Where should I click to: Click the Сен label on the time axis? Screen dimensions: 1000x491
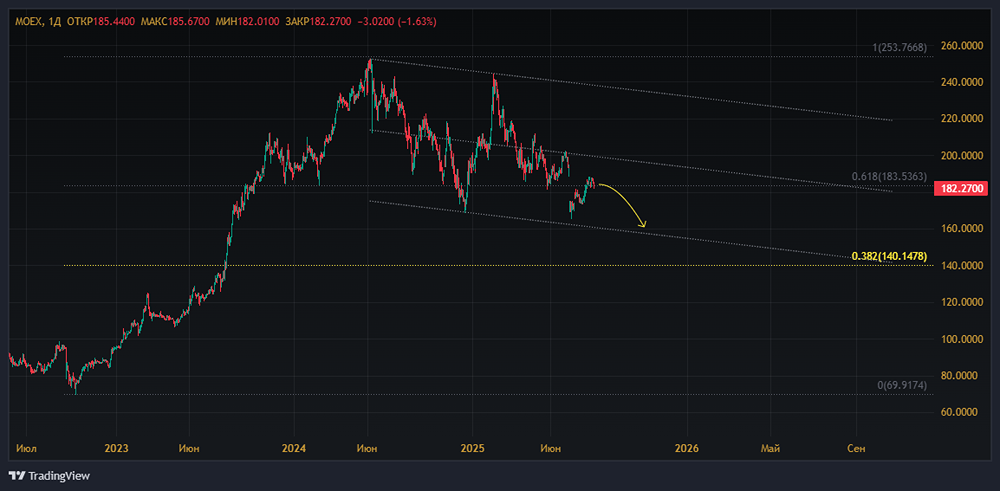[855, 448]
